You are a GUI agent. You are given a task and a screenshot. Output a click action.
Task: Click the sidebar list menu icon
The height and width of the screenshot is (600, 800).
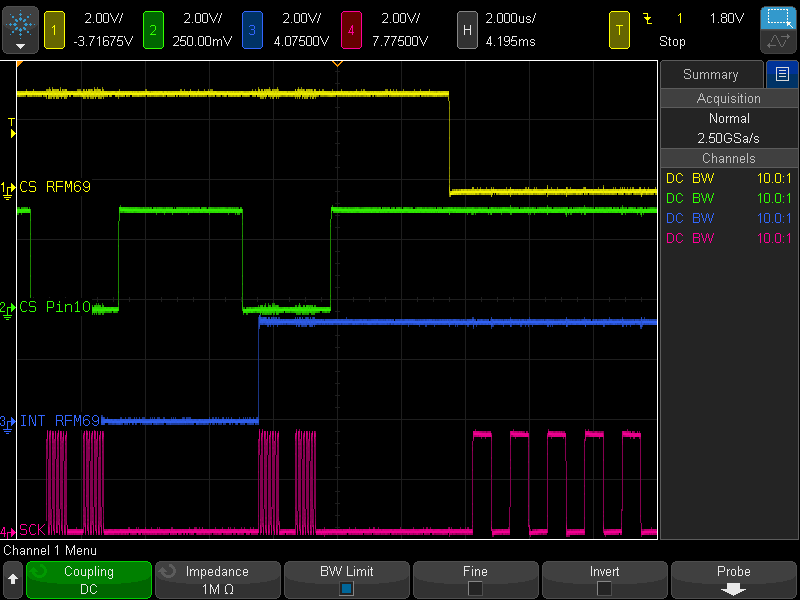click(782, 74)
